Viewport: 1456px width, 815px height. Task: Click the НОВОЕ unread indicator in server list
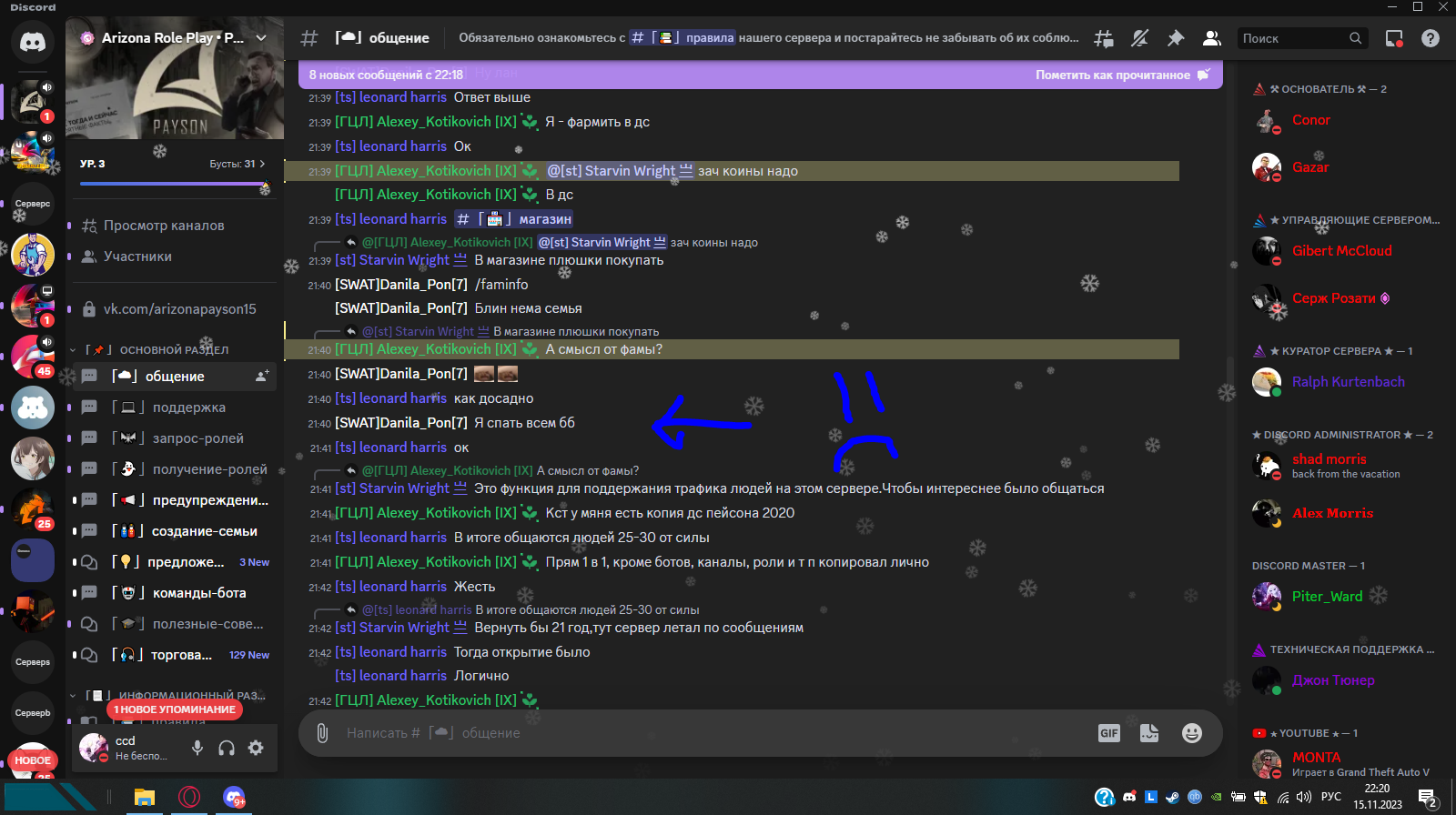(x=33, y=760)
